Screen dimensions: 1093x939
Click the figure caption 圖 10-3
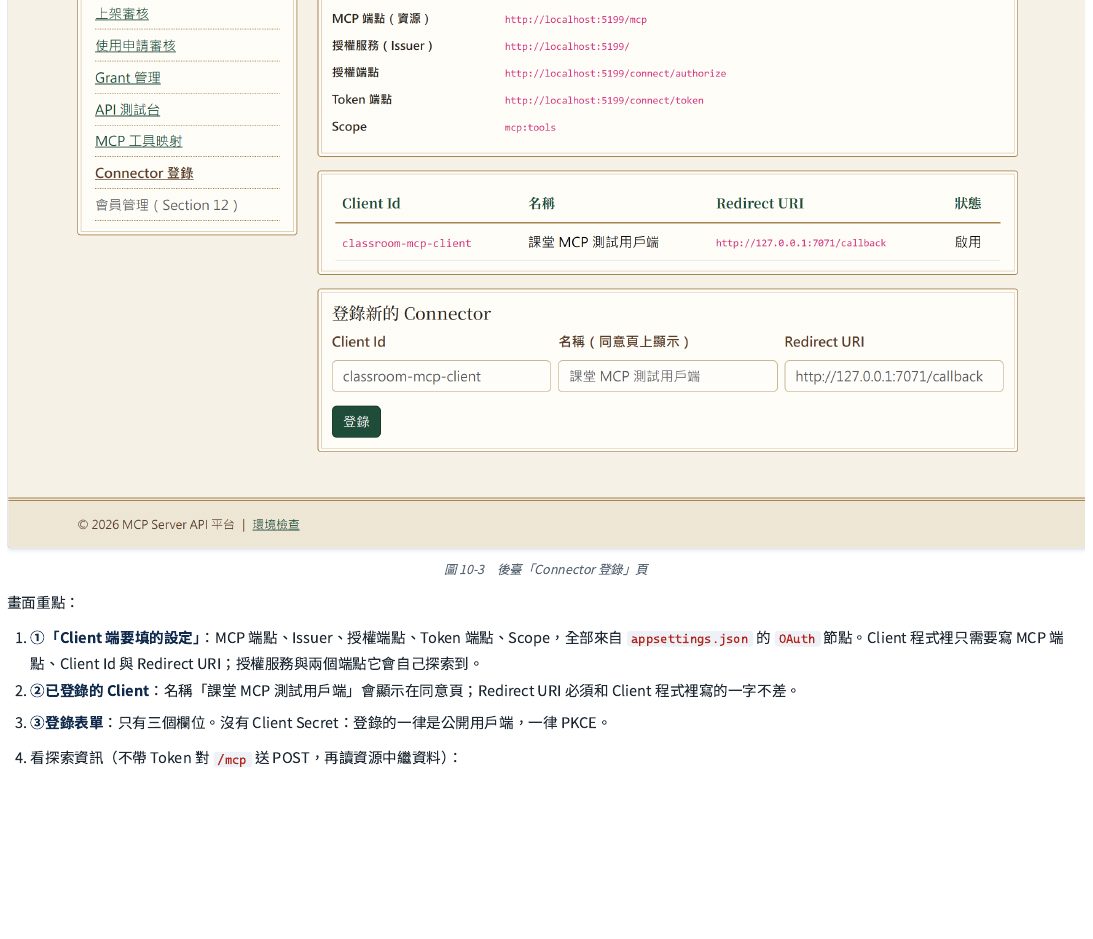[546, 570]
